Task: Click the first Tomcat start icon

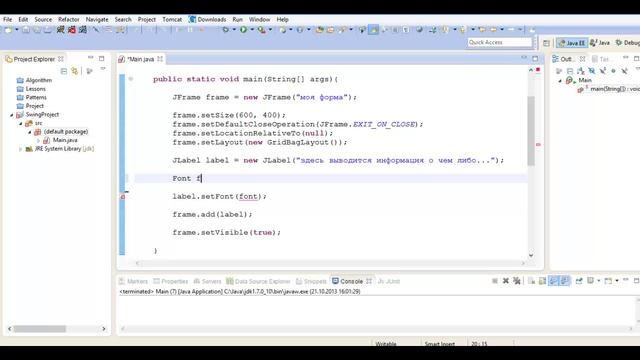Action: click(x=61, y=29)
